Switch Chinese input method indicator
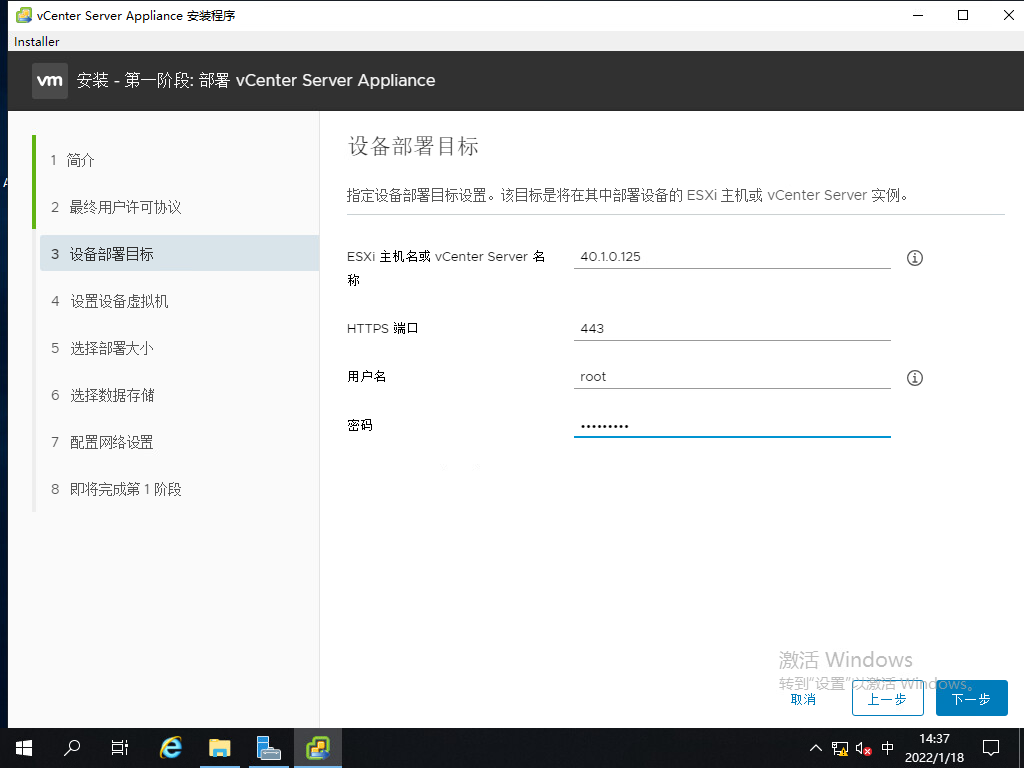 point(888,748)
